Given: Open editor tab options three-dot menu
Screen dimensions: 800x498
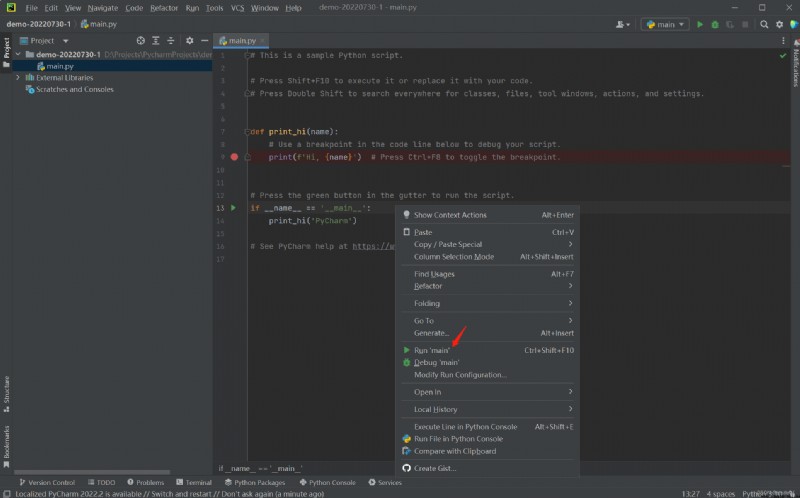Looking at the screenshot, I should [x=783, y=41].
